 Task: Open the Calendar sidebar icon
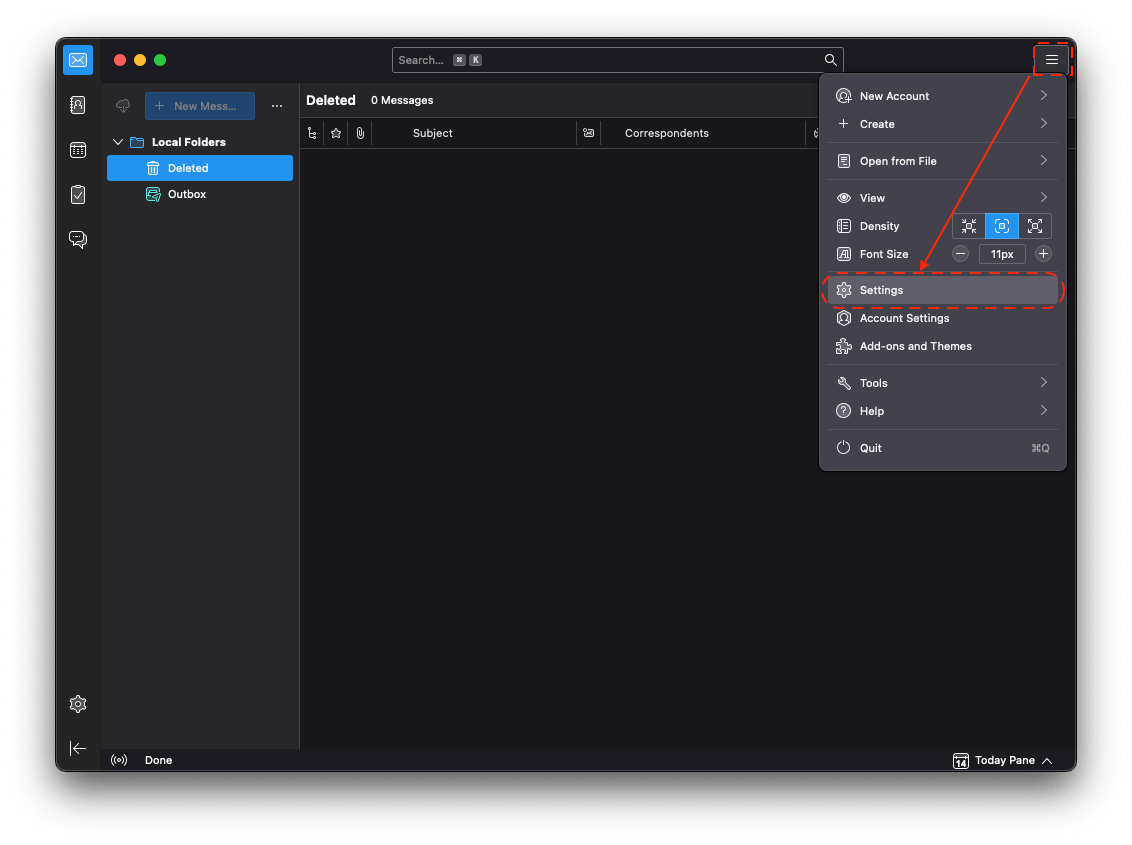coord(78,150)
